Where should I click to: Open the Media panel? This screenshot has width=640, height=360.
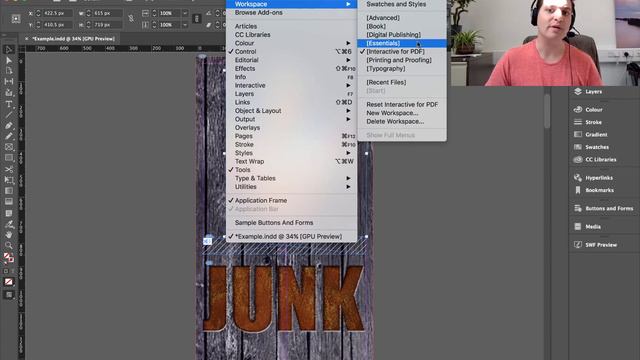tap(587, 227)
